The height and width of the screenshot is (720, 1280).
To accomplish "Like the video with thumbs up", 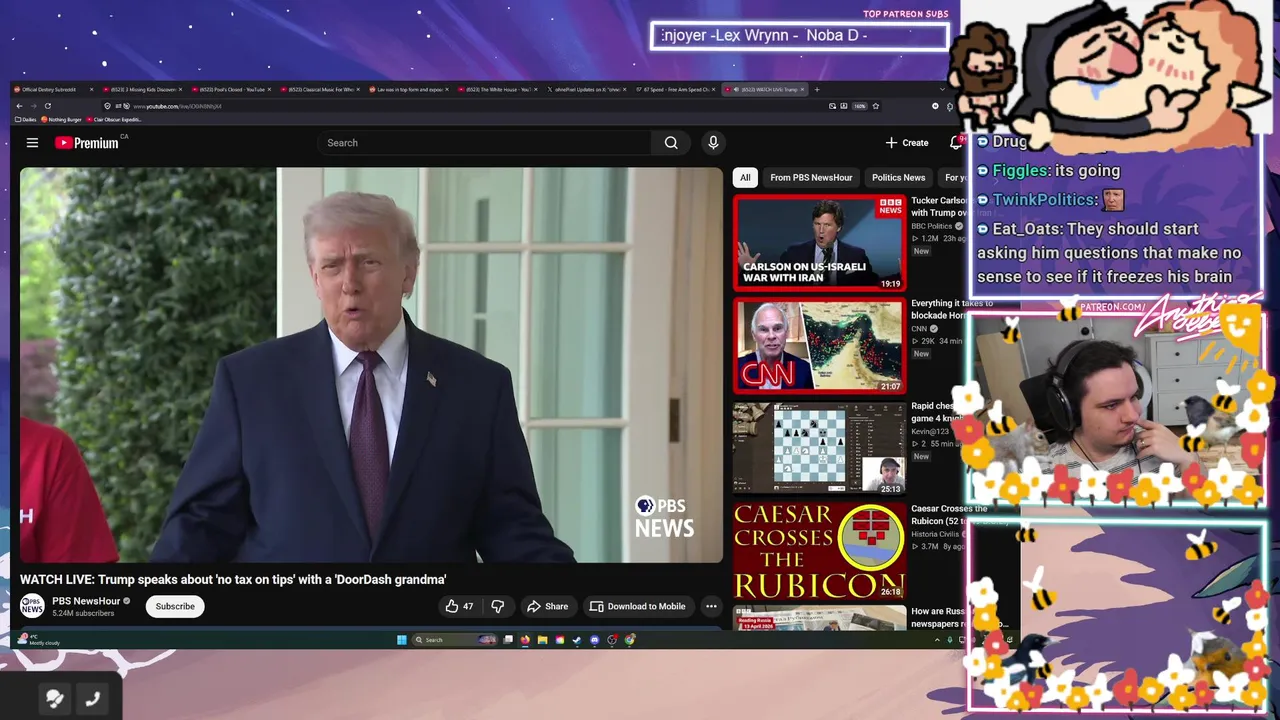I will 460,606.
